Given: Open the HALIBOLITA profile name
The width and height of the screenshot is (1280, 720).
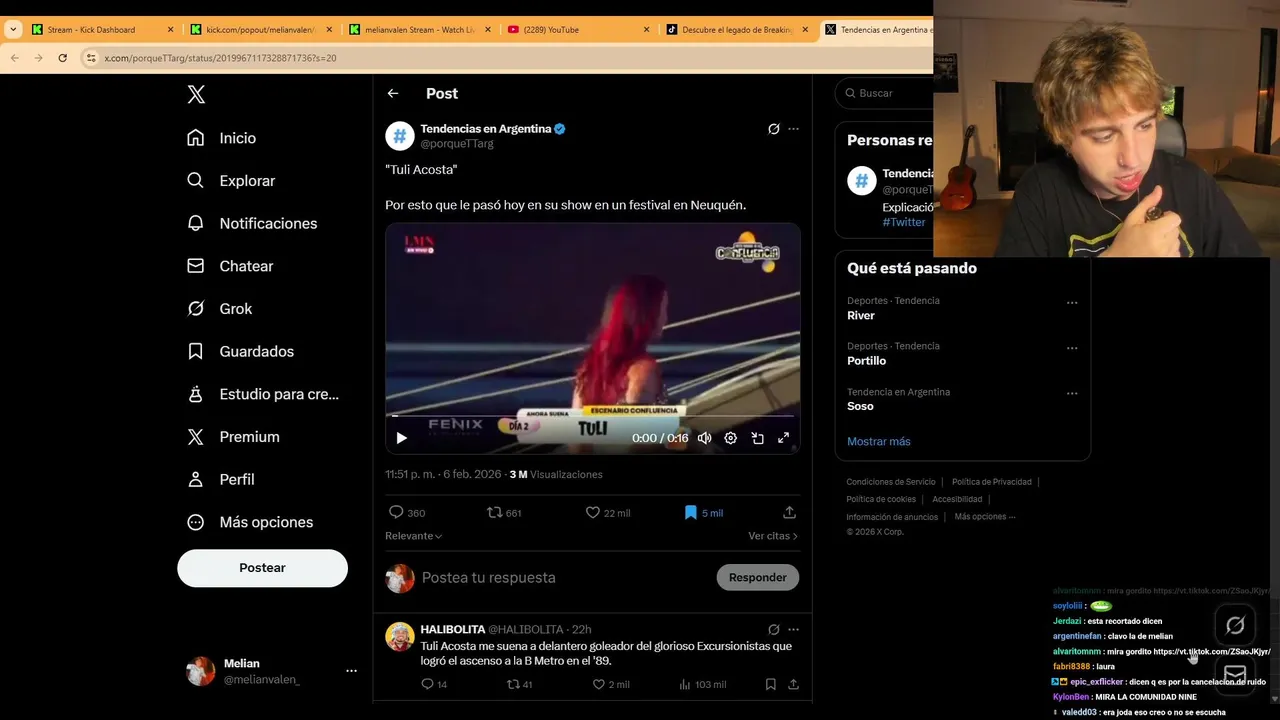Looking at the screenshot, I should tap(453, 630).
